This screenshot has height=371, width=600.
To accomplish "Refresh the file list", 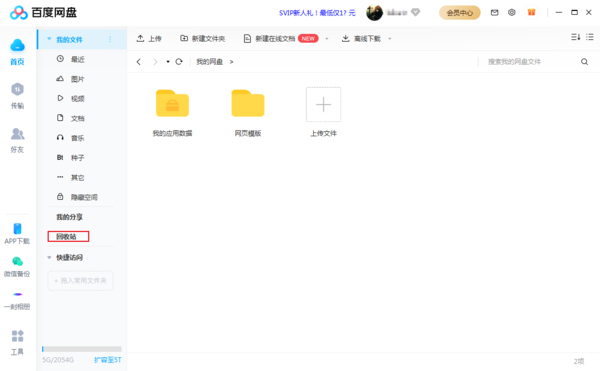I will (x=179, y=62).
